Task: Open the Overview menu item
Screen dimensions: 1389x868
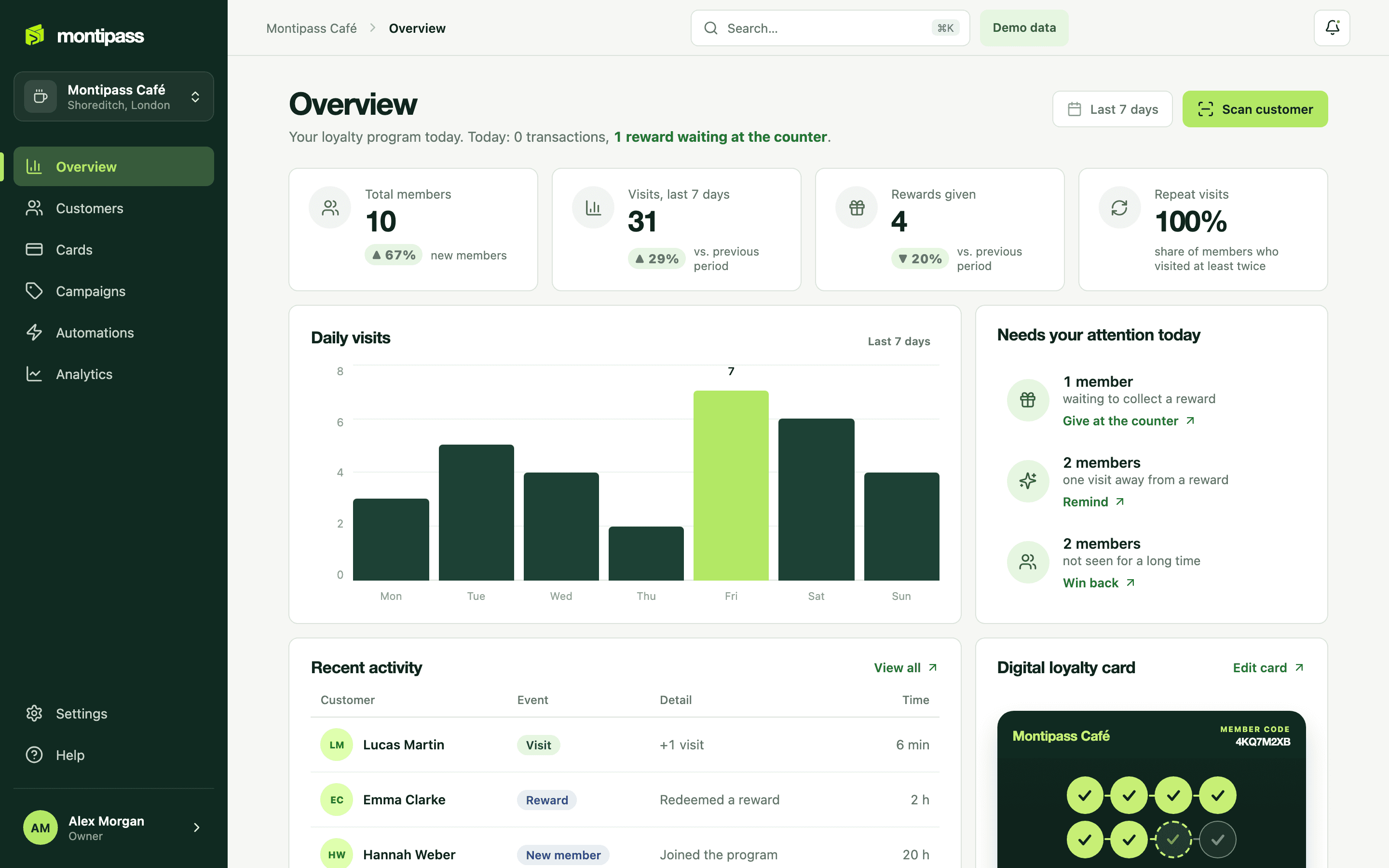Action: point(114,166)
